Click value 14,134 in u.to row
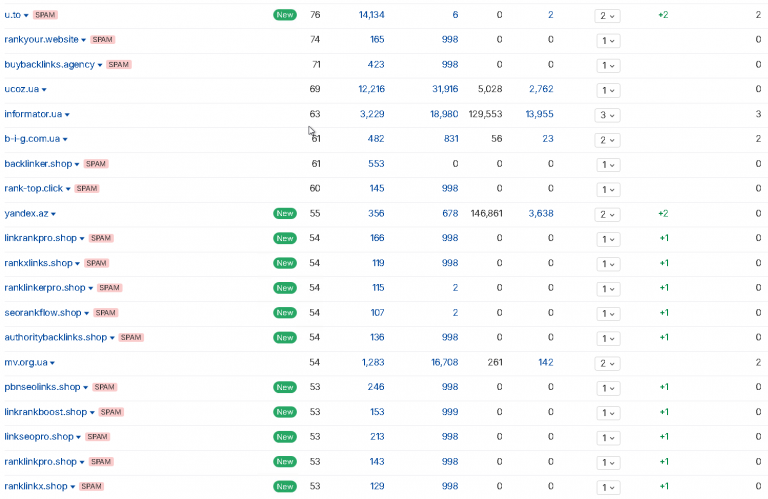Screen dimensions: 768x499 click(371, 15)
